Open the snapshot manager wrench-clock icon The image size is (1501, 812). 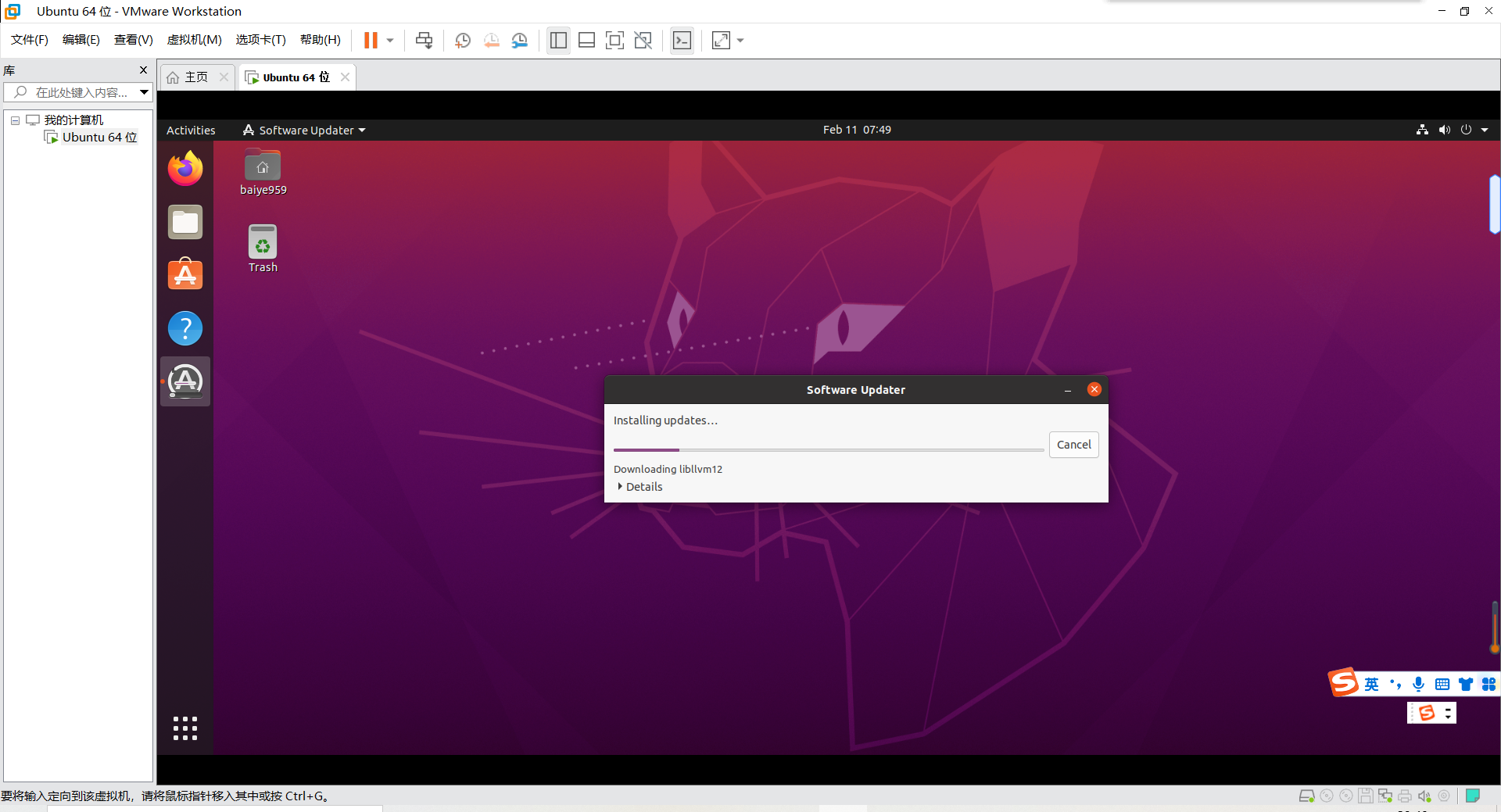[519, 40]
